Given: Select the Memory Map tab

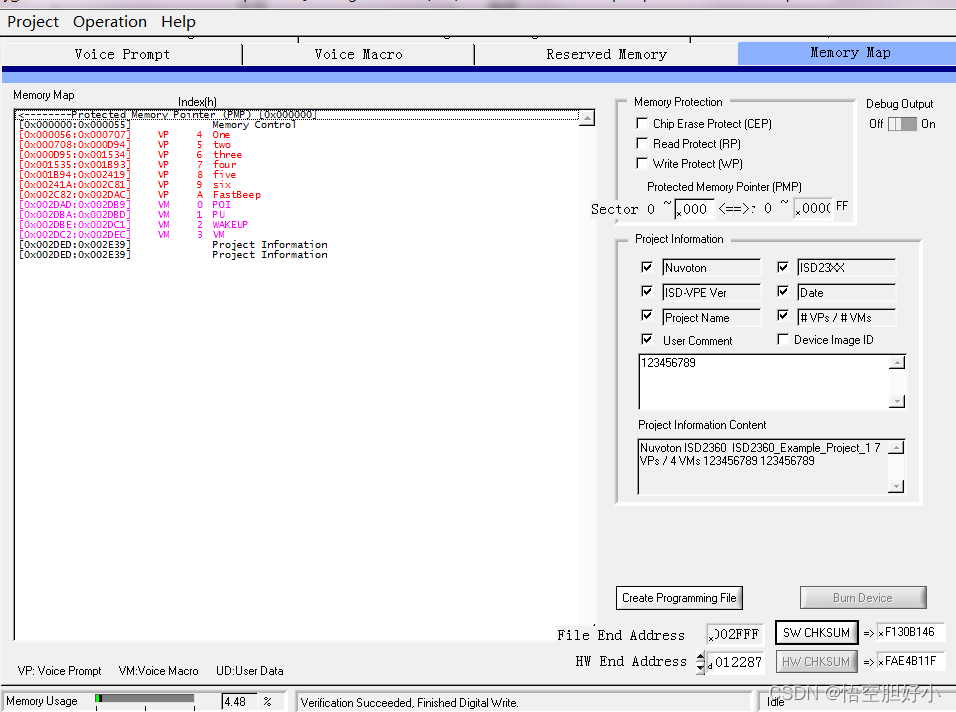Looking at the screenshot, I should point(849,53).
